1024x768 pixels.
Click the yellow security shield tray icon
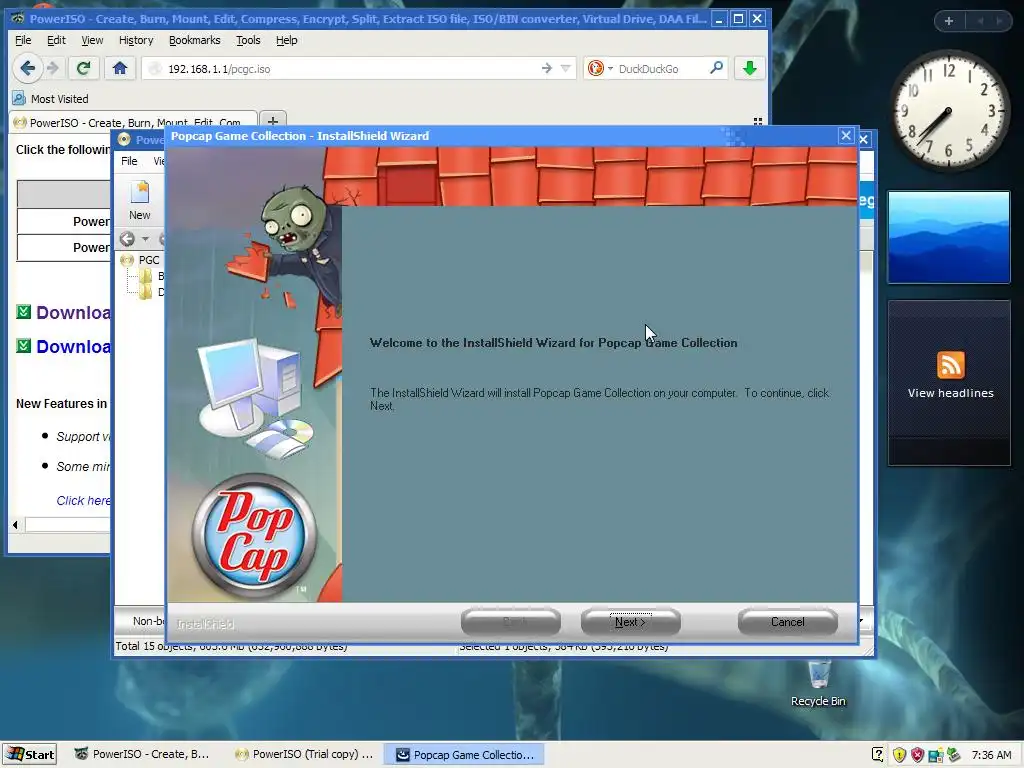tap(899, 755)
